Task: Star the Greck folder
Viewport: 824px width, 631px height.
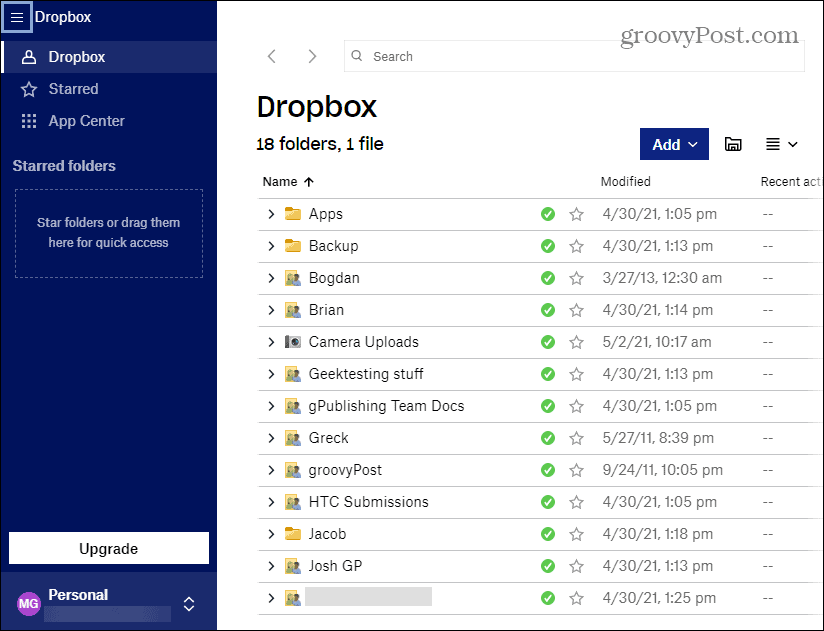Action: click(x=576, y=438)
